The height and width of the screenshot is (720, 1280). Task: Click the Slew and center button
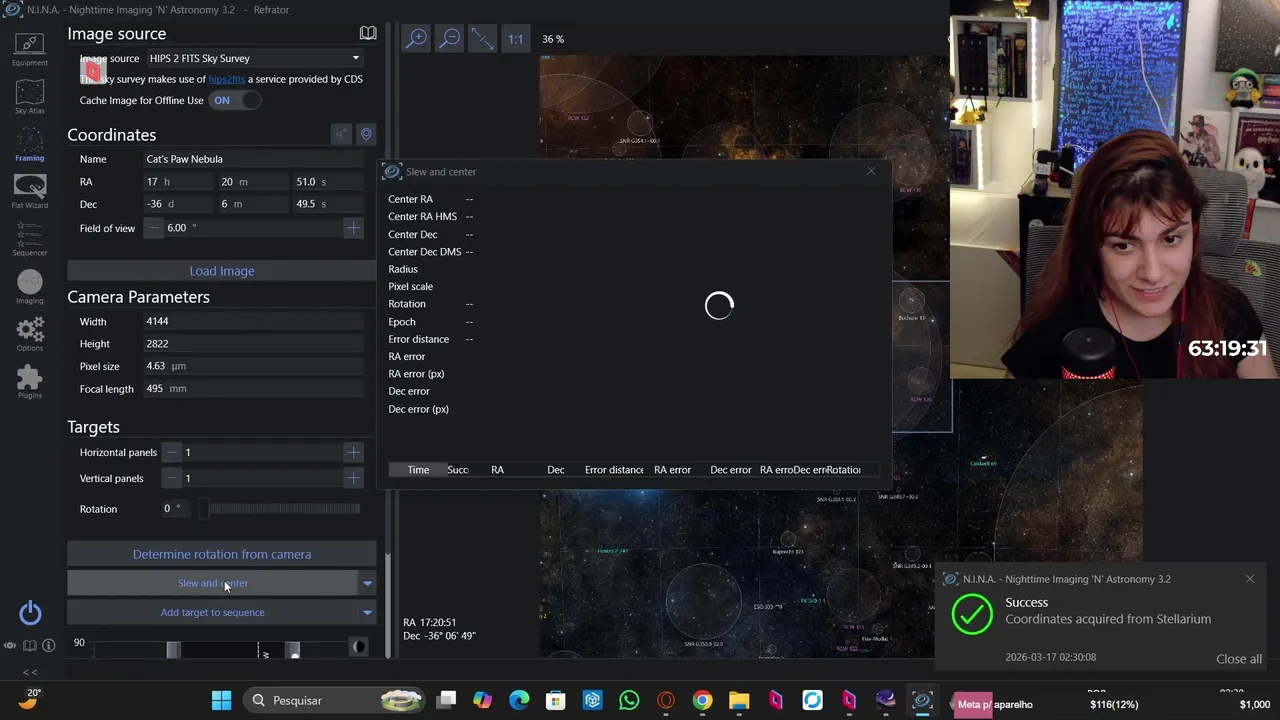click(212, 583)
